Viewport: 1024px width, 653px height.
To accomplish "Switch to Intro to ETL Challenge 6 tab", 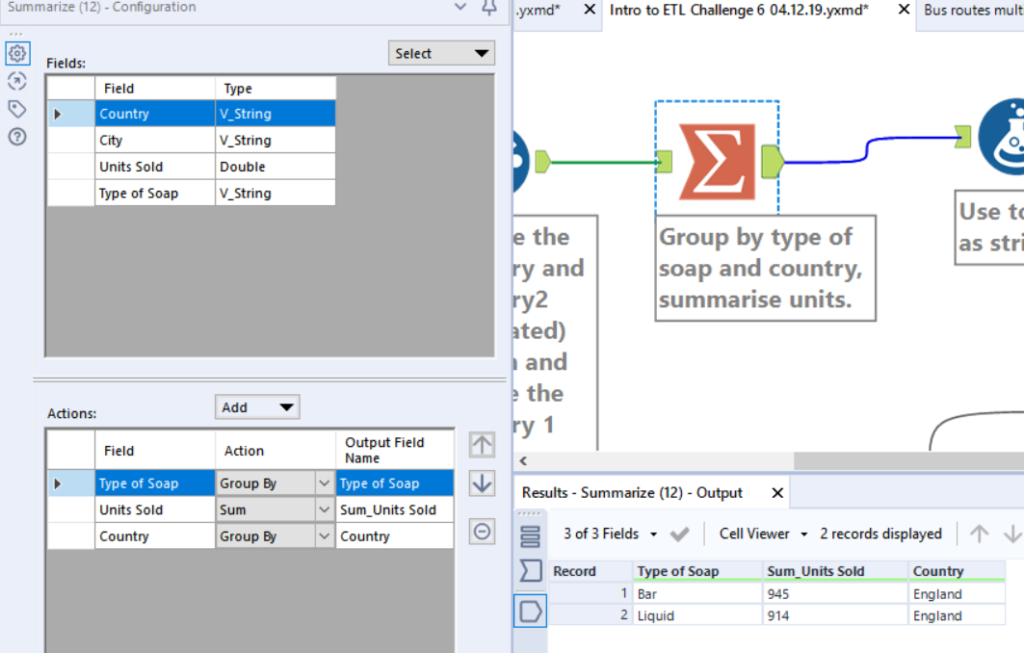I will (x=739, y=10).
